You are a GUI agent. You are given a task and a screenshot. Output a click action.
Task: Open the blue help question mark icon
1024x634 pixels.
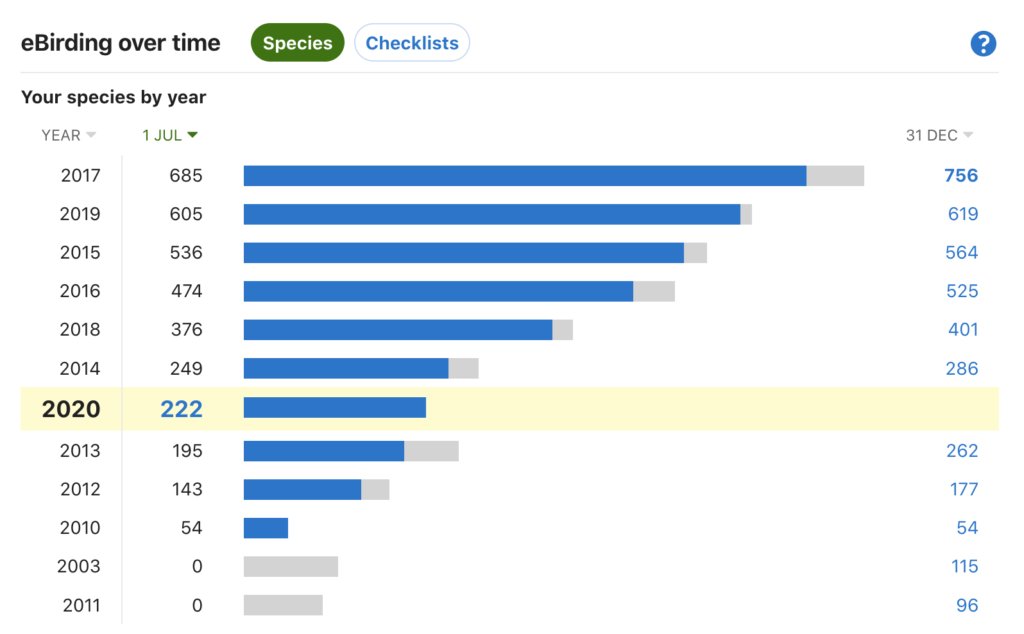tap(983, 44)
